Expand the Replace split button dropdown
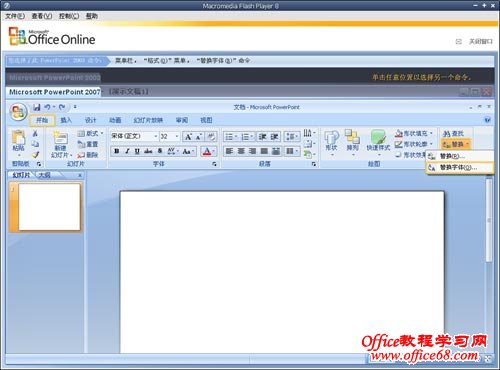 [468, 144]
